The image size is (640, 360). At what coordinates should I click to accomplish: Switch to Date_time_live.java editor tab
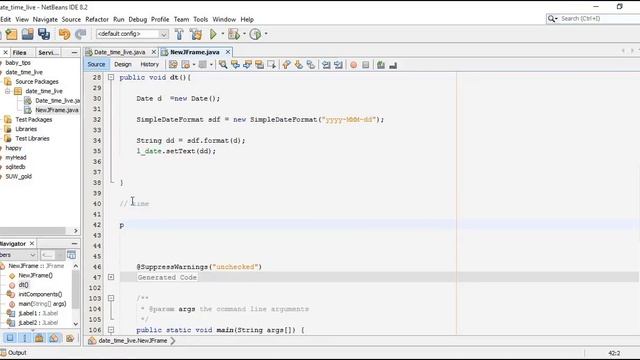[119, 52]
